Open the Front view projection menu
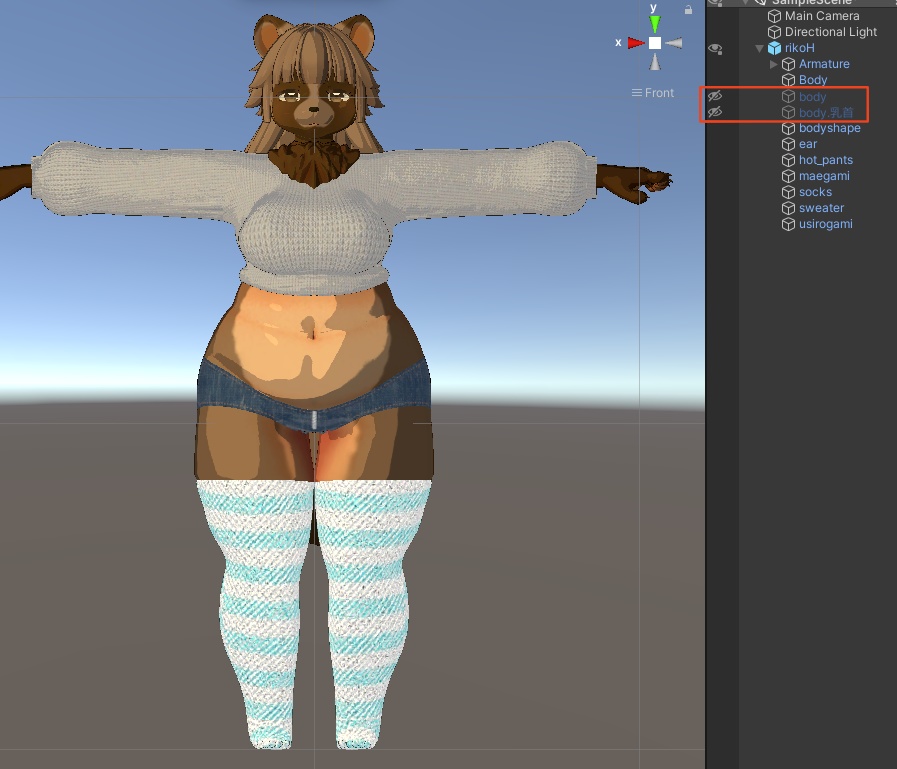 tap(653, 93)
